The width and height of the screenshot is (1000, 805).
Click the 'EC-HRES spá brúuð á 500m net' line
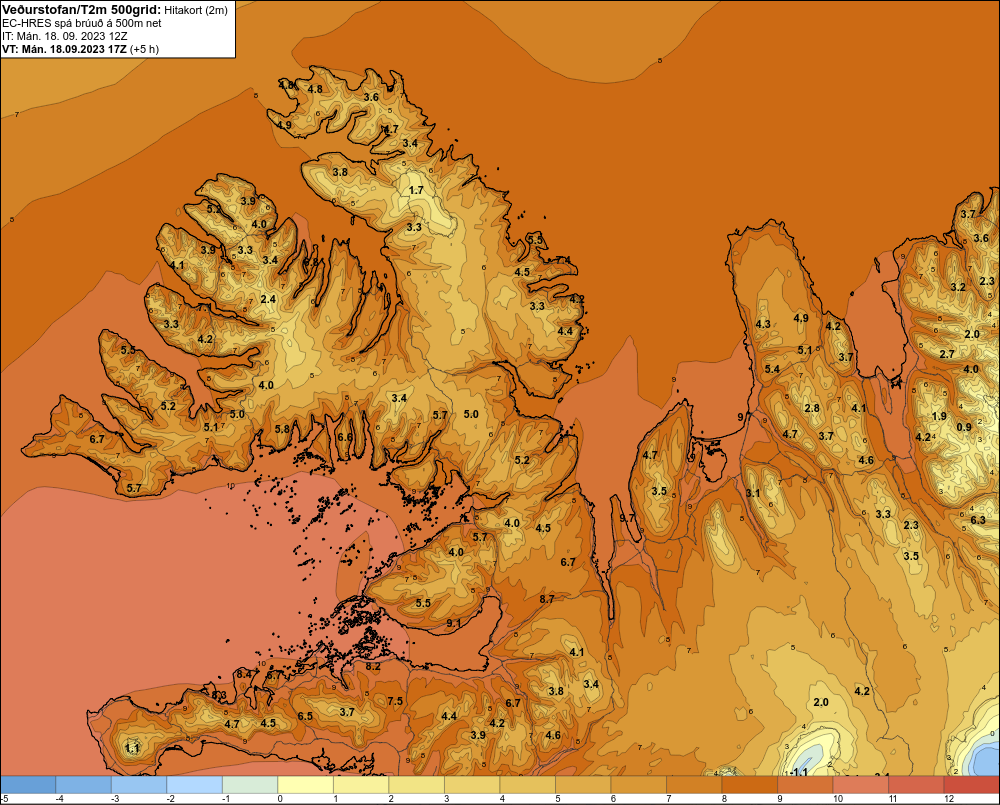82,23
